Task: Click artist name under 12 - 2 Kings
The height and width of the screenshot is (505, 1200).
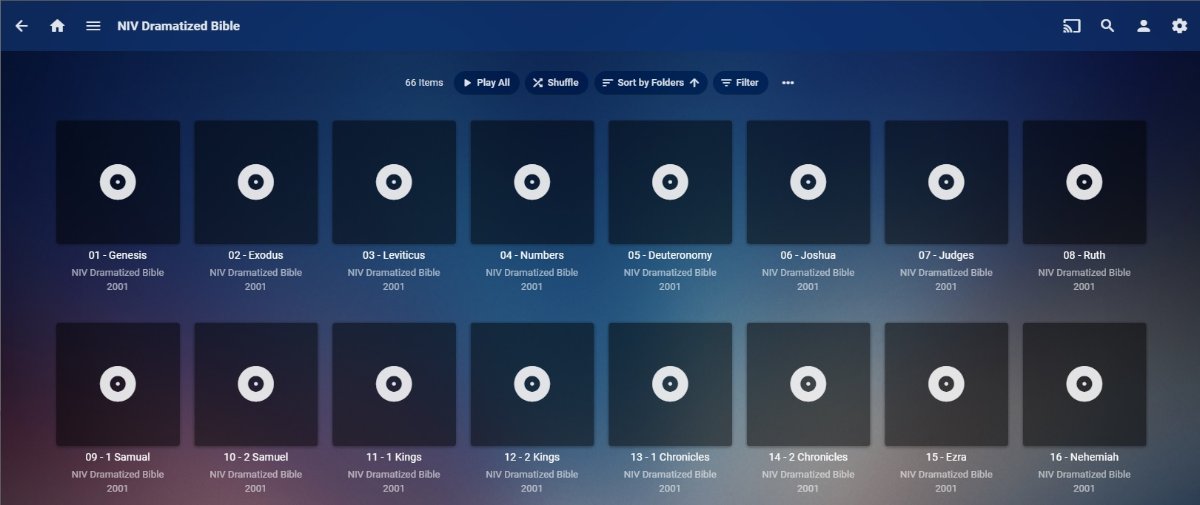Action: pyautogui.click(x=532, y=474)
